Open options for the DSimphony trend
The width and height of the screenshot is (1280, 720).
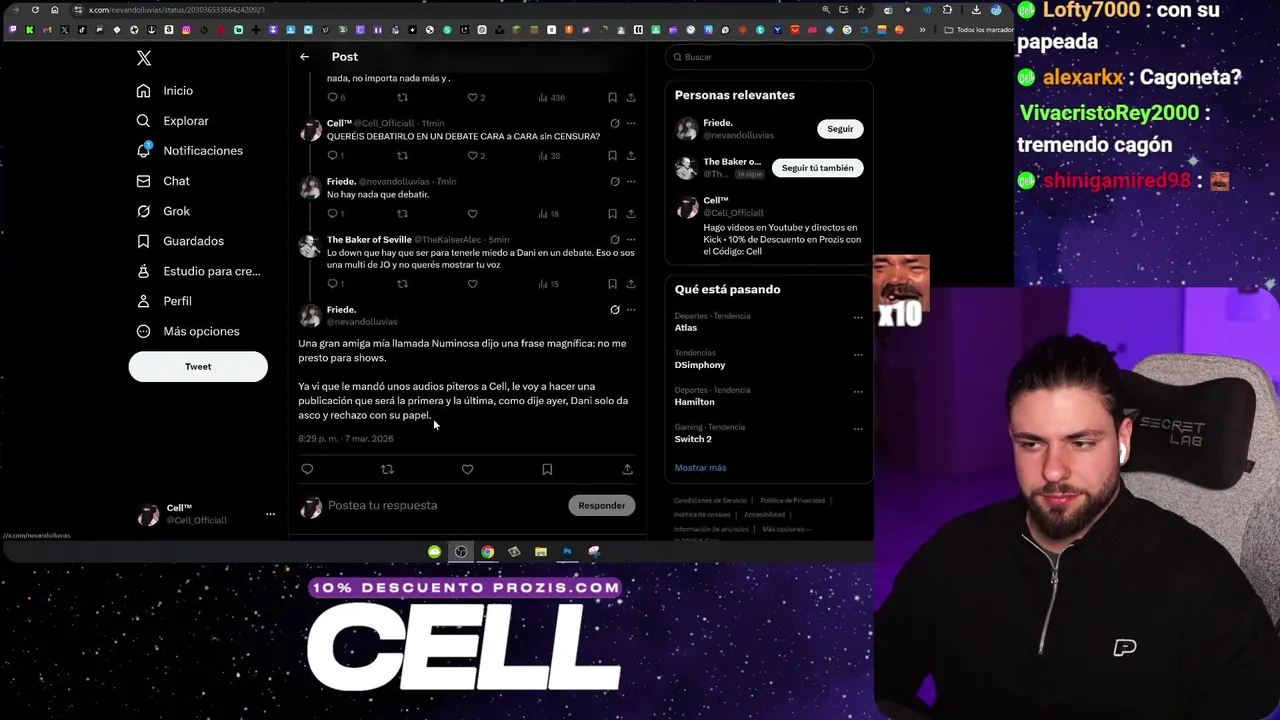click(858, 355)
